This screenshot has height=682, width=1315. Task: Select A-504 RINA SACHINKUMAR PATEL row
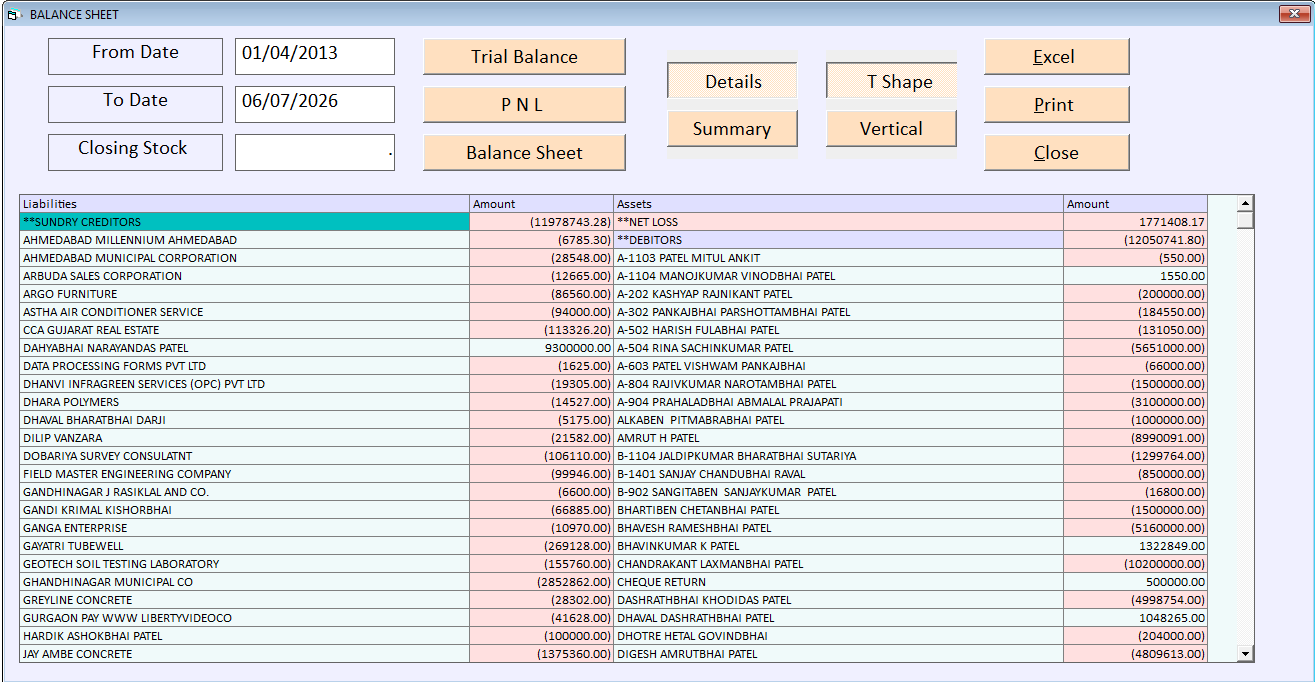click(x=838, y=348)
